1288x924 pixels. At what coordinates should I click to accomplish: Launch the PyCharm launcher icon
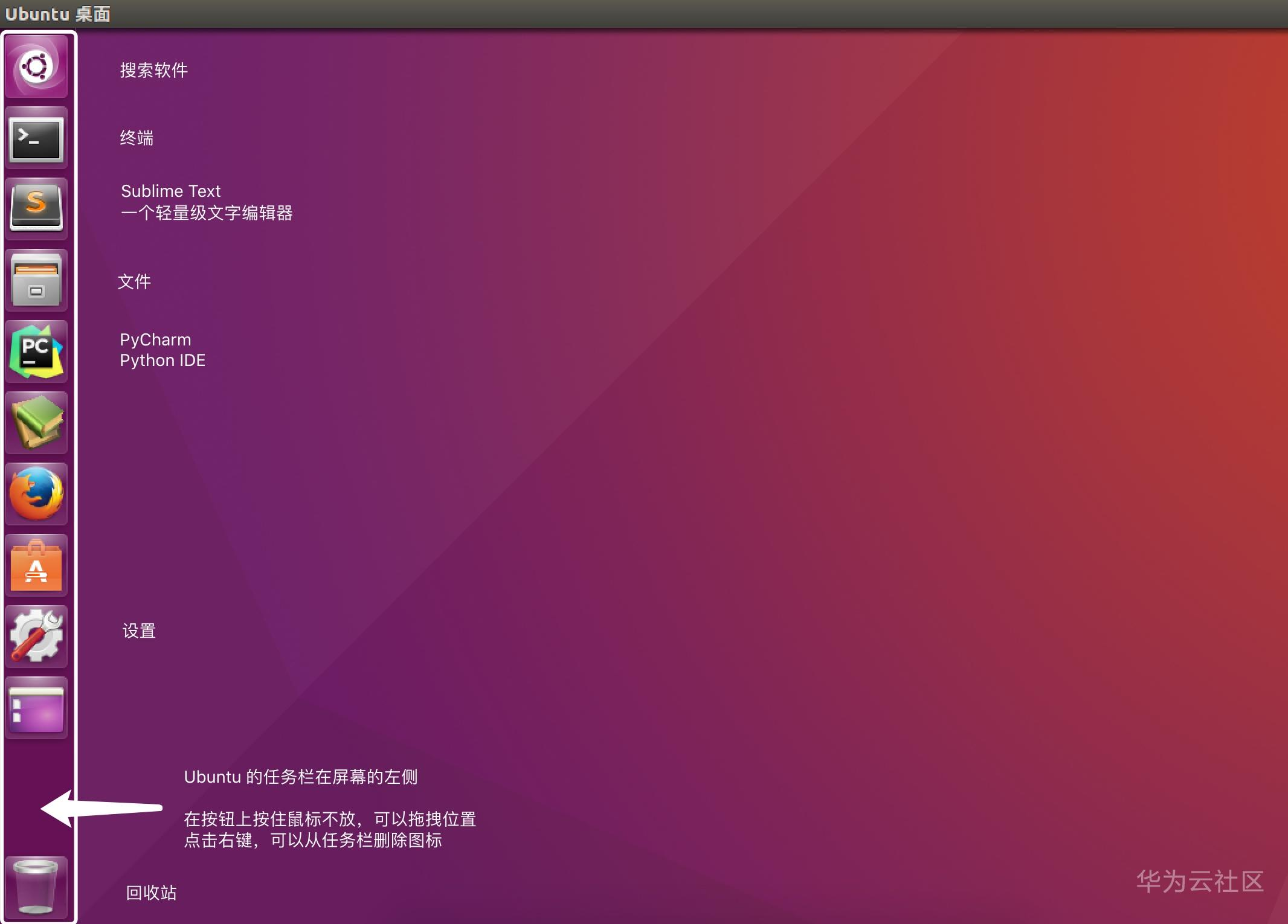(36, 351)
